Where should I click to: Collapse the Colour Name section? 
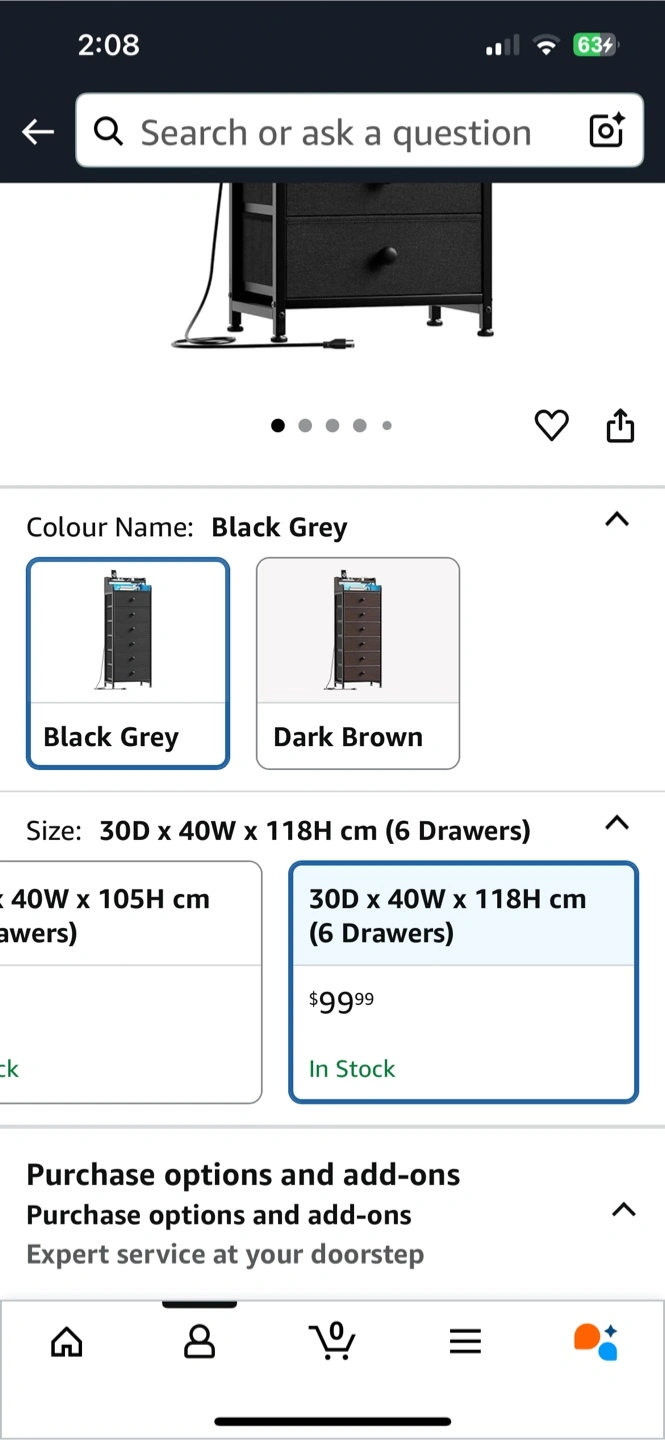[617, 519]
